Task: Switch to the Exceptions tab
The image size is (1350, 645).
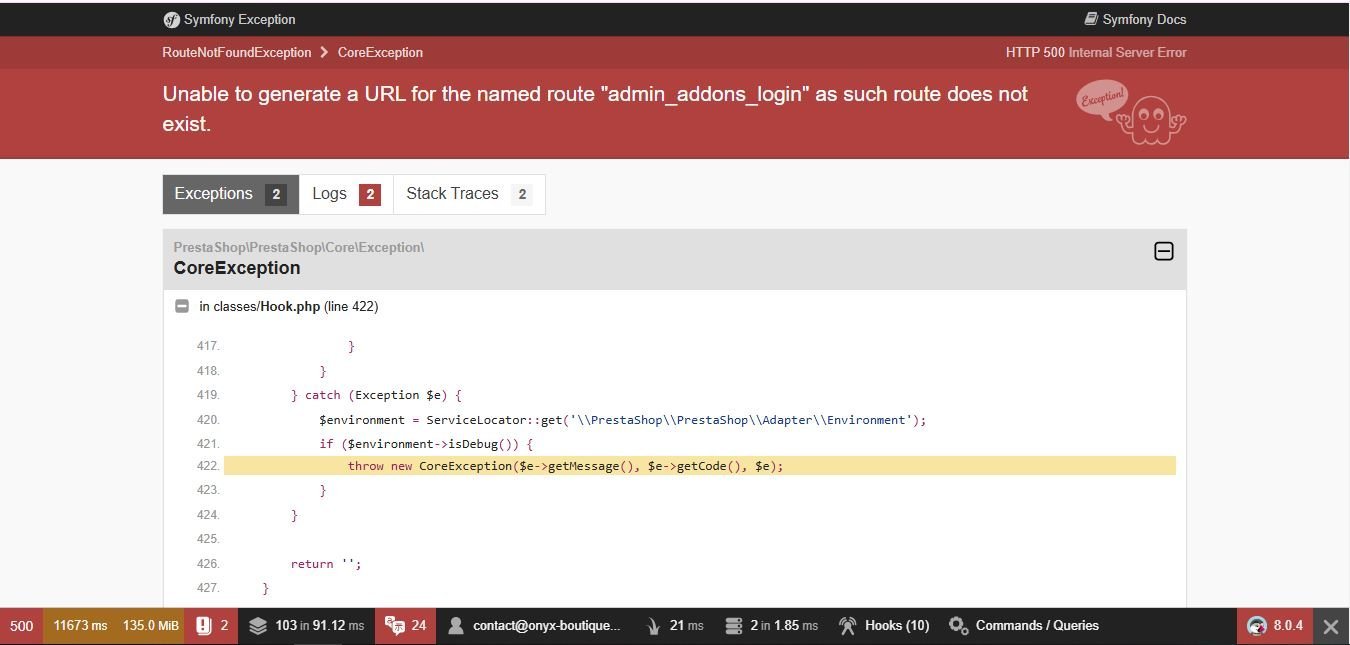Action: click(x=231, y=194)
